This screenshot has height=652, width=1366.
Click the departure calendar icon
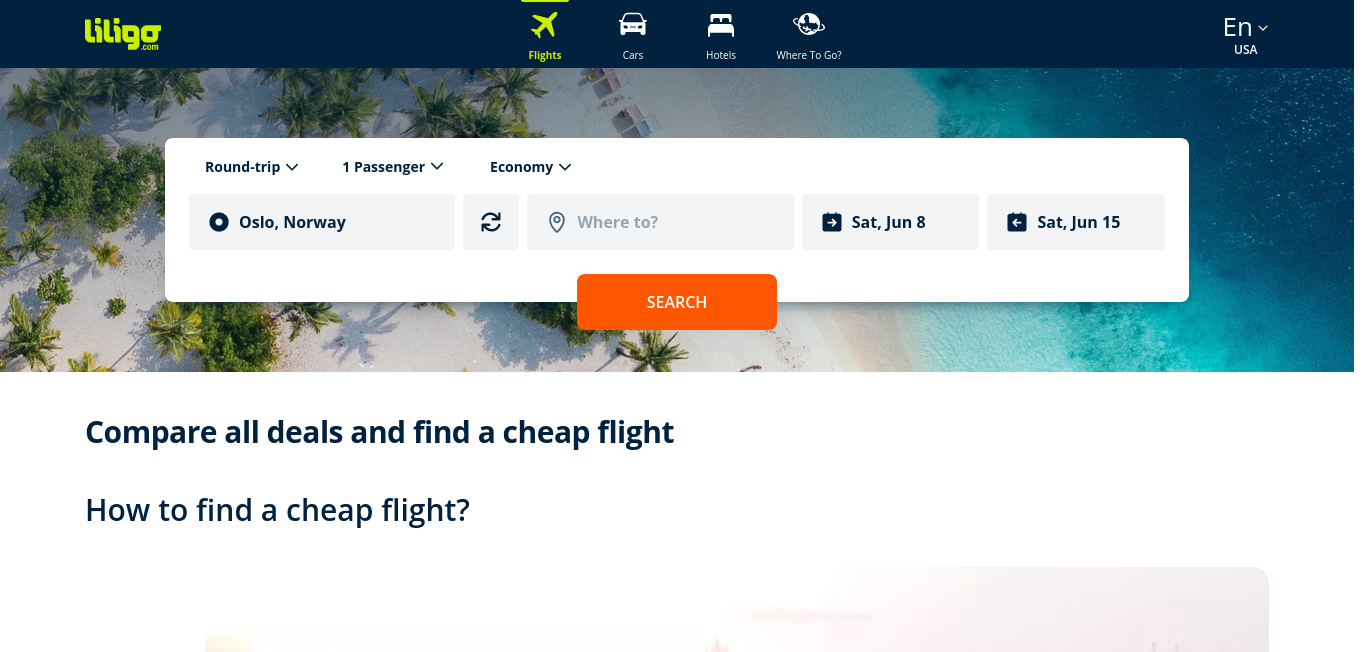[832, 222]
